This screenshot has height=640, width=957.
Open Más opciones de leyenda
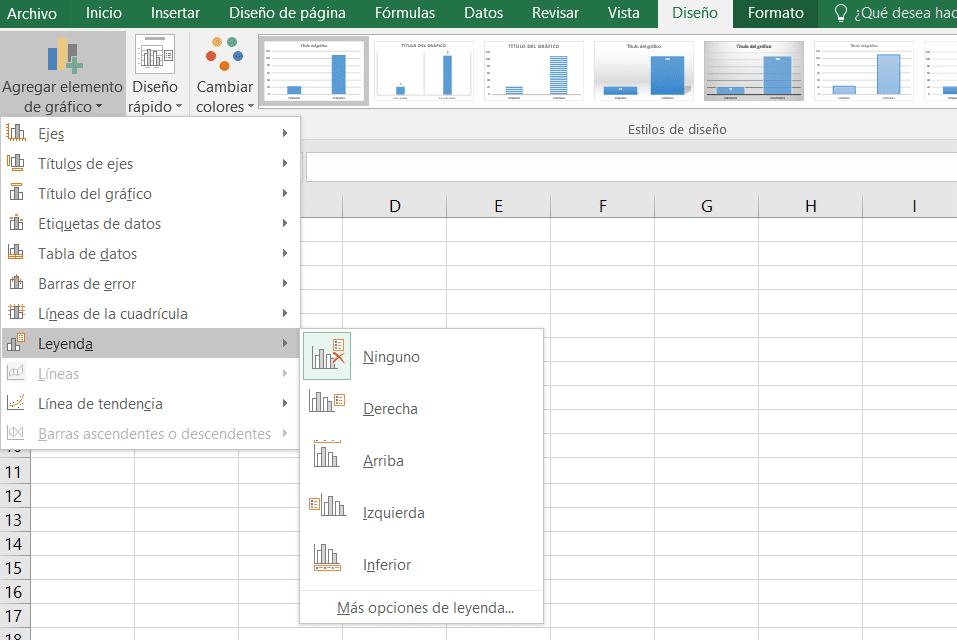click(425, 608)
